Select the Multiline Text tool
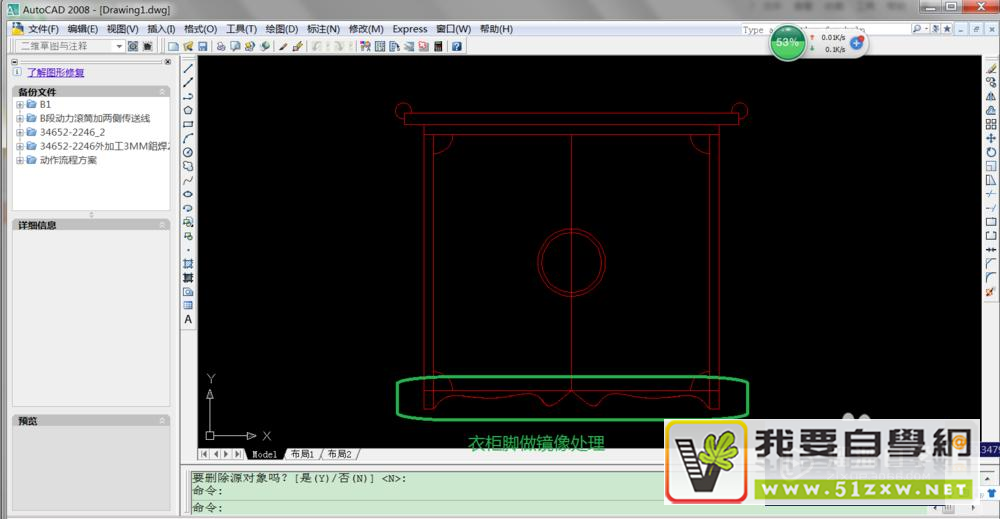The height and width of the screenshot is (519, 1000). point(188,319)
